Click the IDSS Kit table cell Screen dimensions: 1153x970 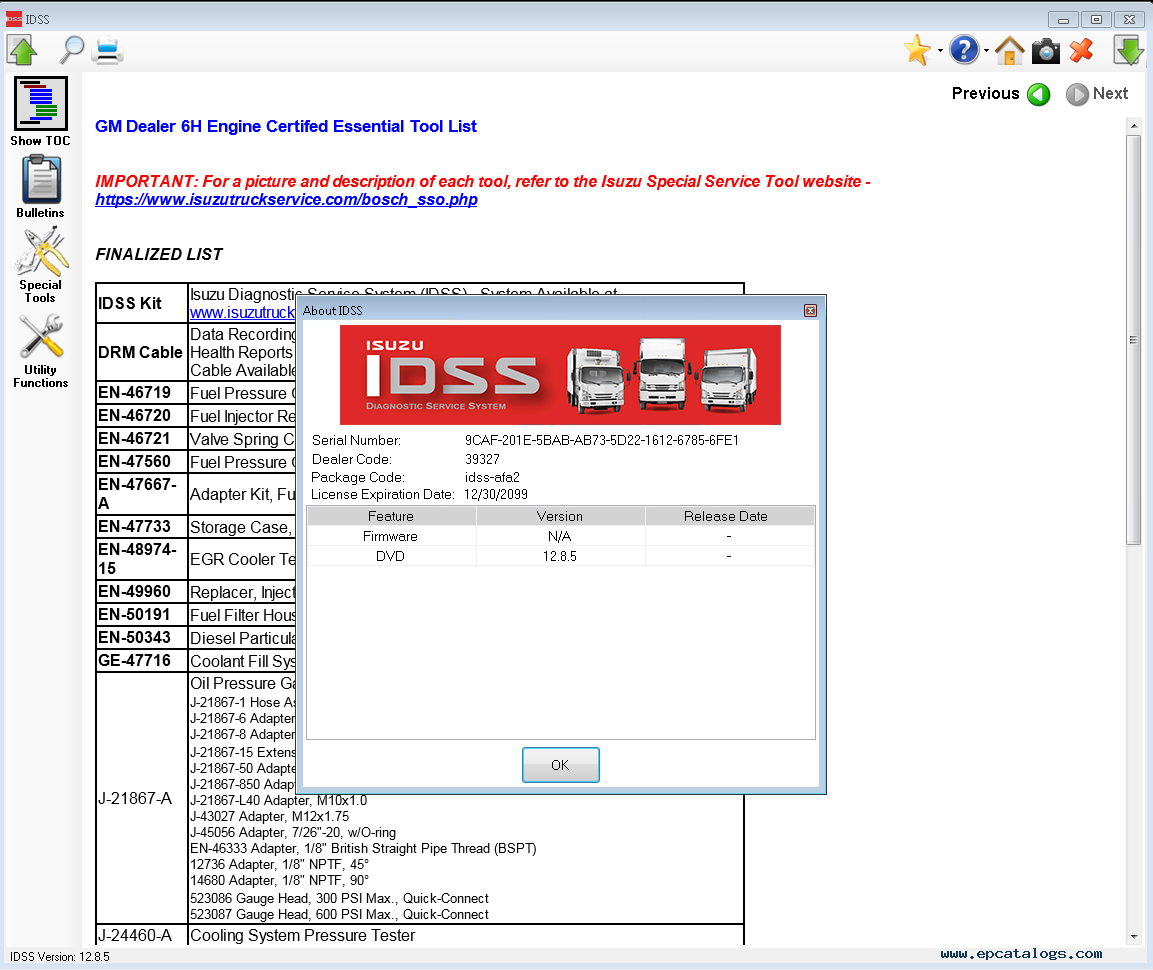click(x=142, y=303)
